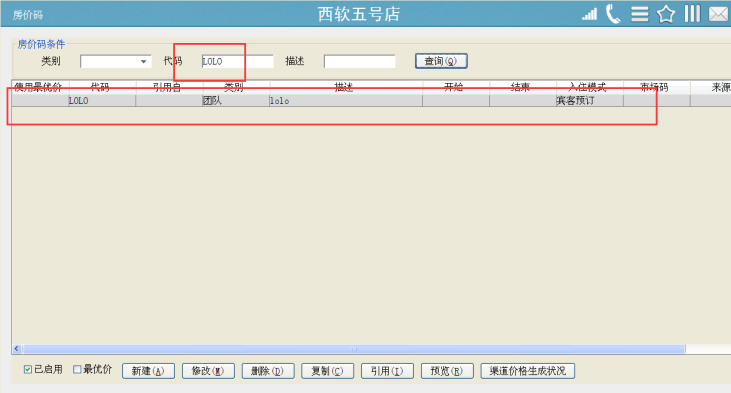The height and width of the screenshot is (393, 731).
Task: Expand the 类别 dropdown list
Action: 144,62
